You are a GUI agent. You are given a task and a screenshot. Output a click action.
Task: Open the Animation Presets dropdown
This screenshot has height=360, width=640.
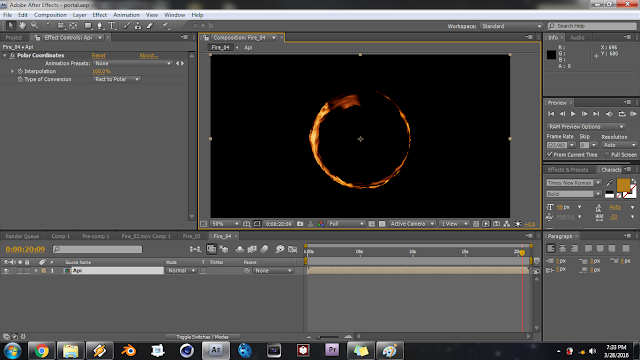click(133, 63)
